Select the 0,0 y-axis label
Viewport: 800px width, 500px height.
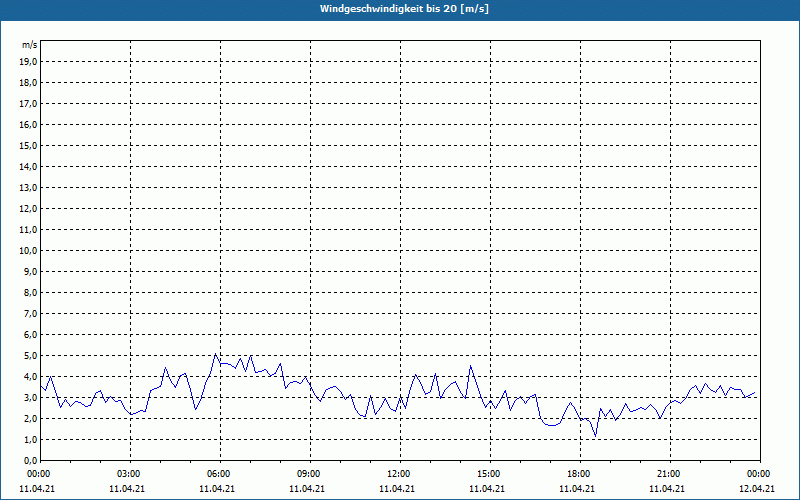30,460
